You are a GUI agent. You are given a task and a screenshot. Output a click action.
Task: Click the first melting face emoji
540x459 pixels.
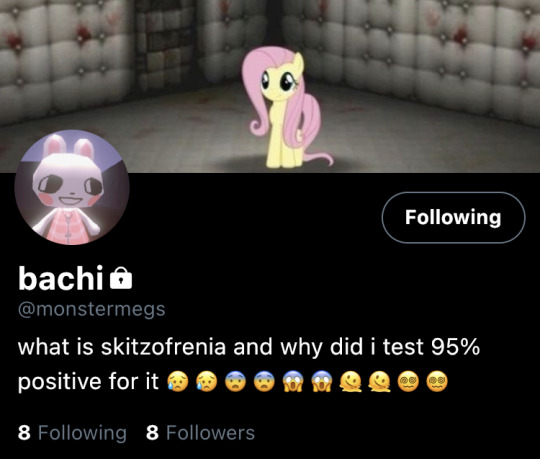[351, 382]
